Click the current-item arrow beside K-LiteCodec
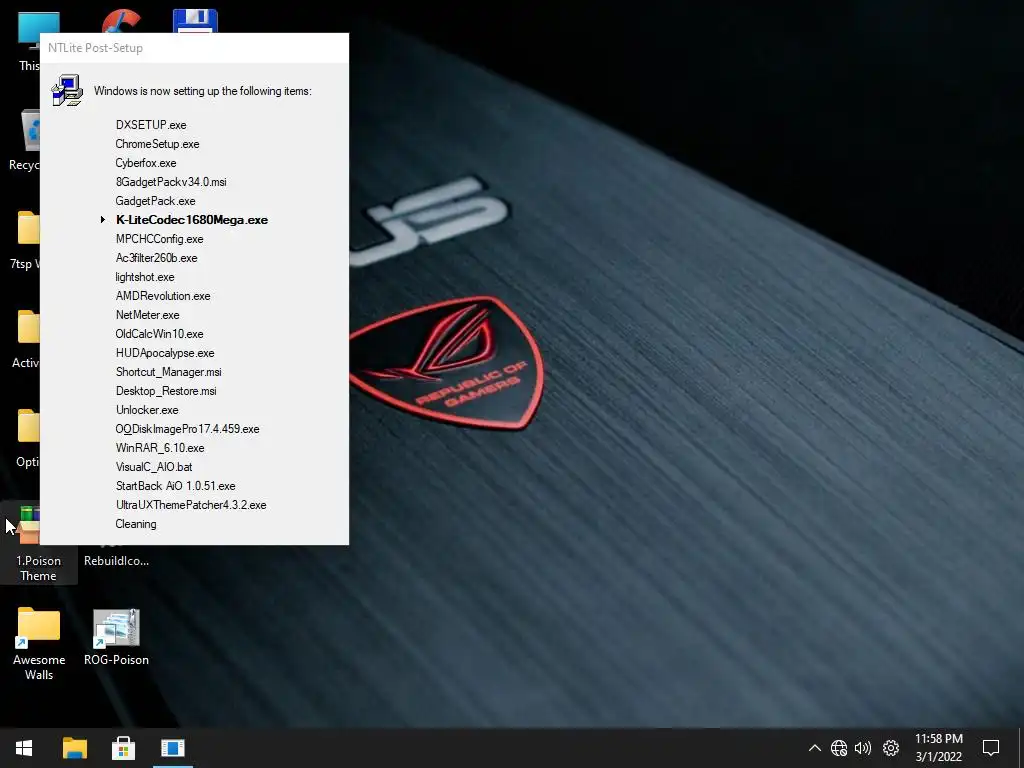Viewport: 1024px width, 768px height. (x=103, y=220)
